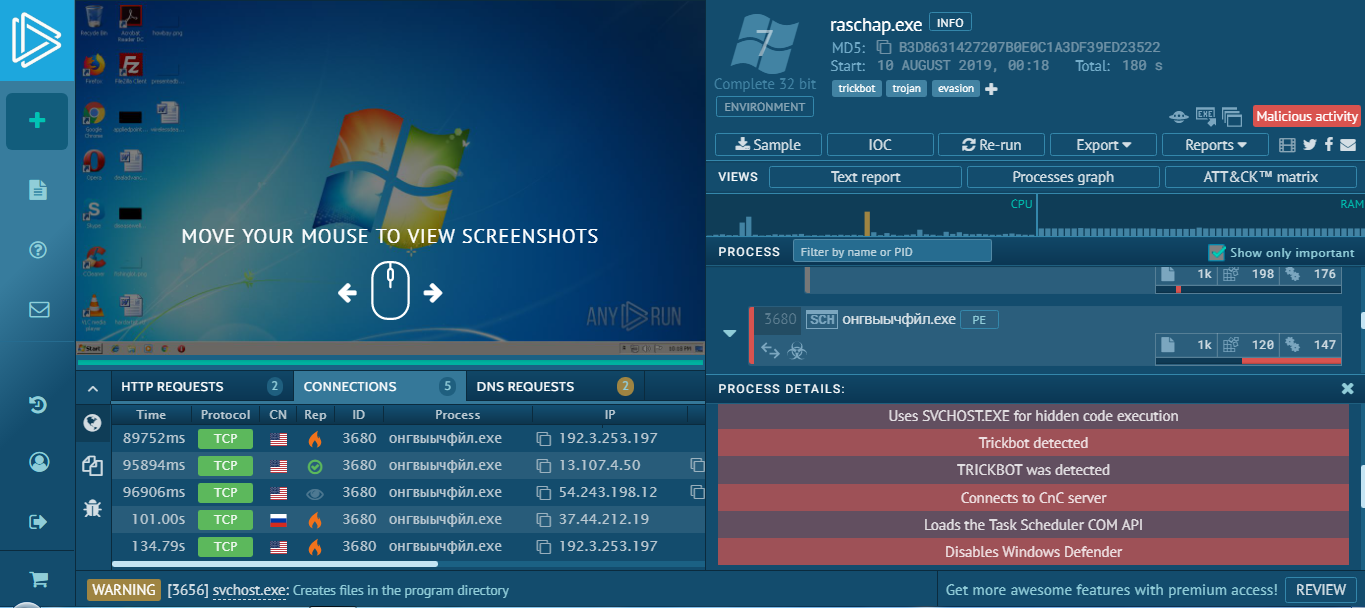1365x608 pixels.
Task: Open the svchost.exe link in warning bar
Action: (250, 590)
